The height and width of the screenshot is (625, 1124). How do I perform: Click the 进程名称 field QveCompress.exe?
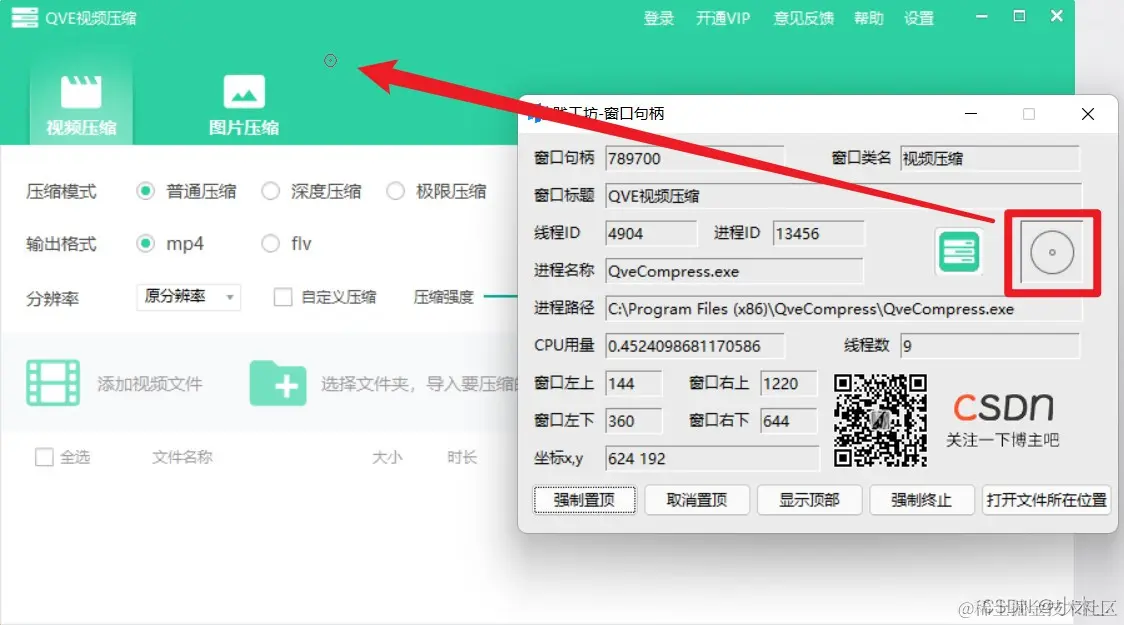(734, 271)
